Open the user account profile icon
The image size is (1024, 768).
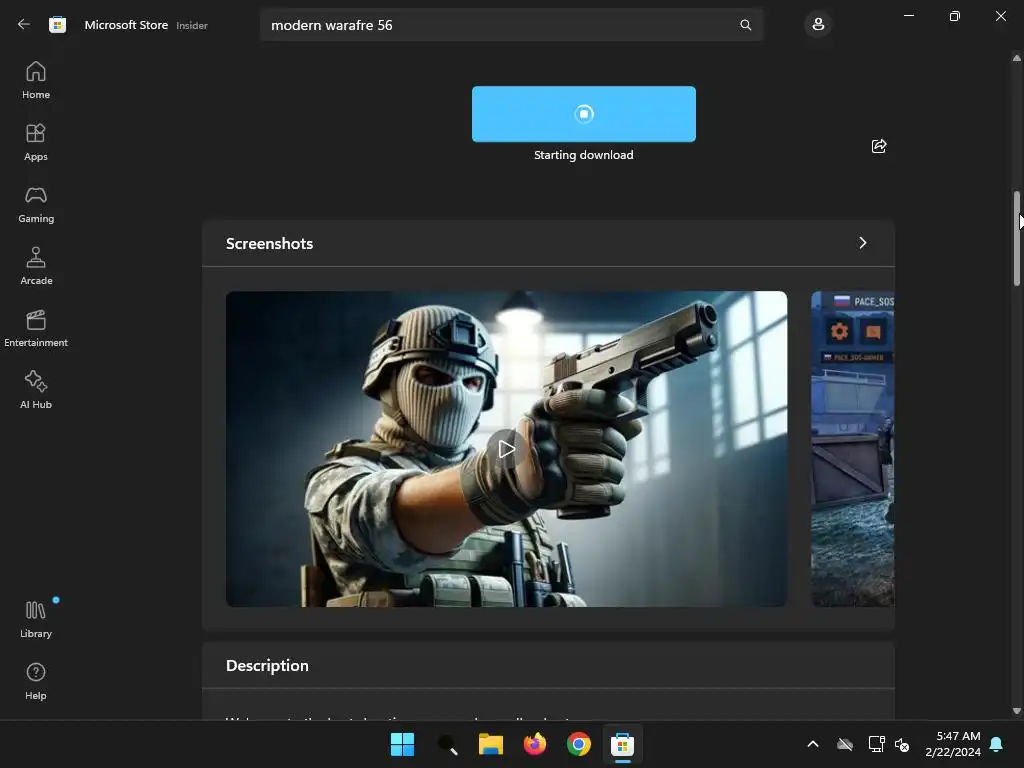pos(818,25)
